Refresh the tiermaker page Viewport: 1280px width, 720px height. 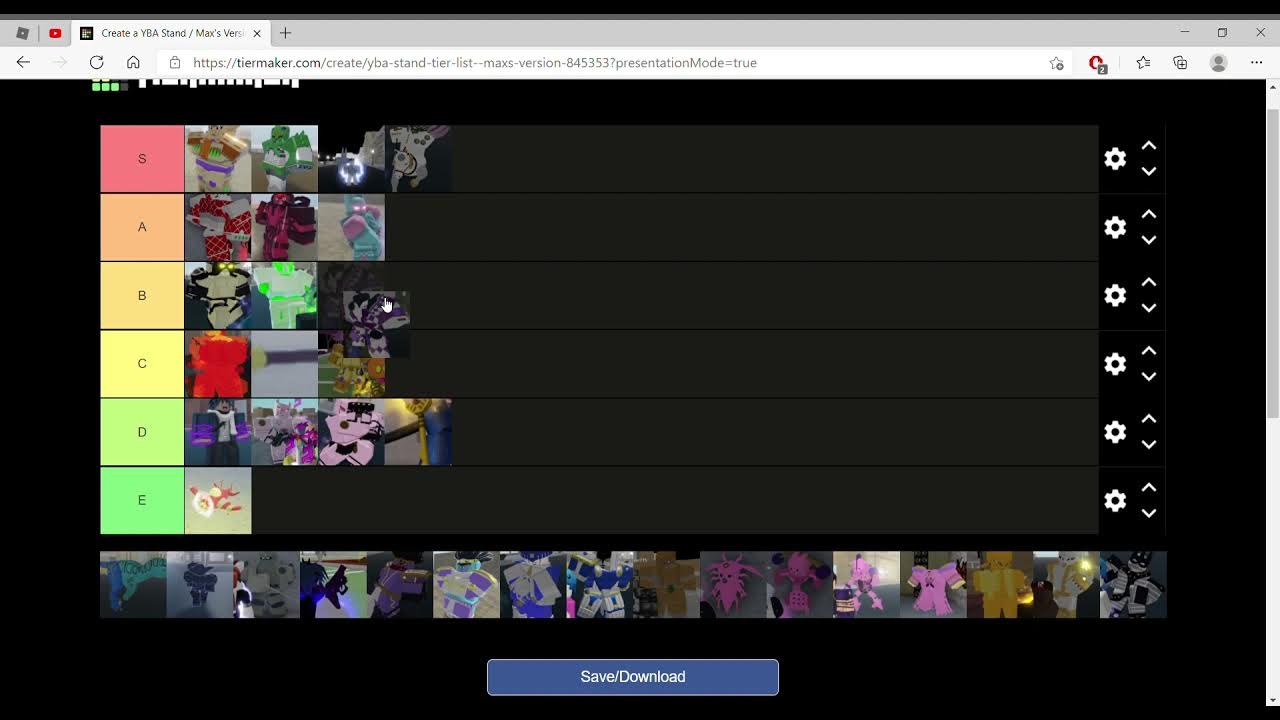pyautogui.click(x=96, y=62)
